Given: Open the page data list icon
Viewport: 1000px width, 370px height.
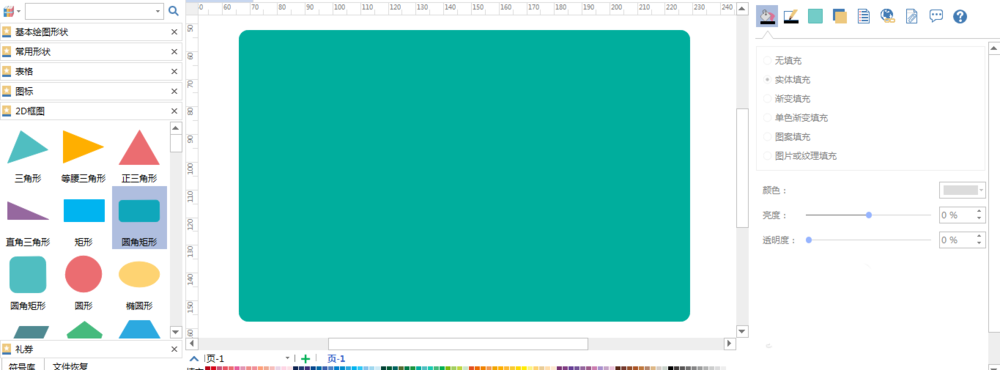Looking at the screenshot, I should [x=864, y=16].
